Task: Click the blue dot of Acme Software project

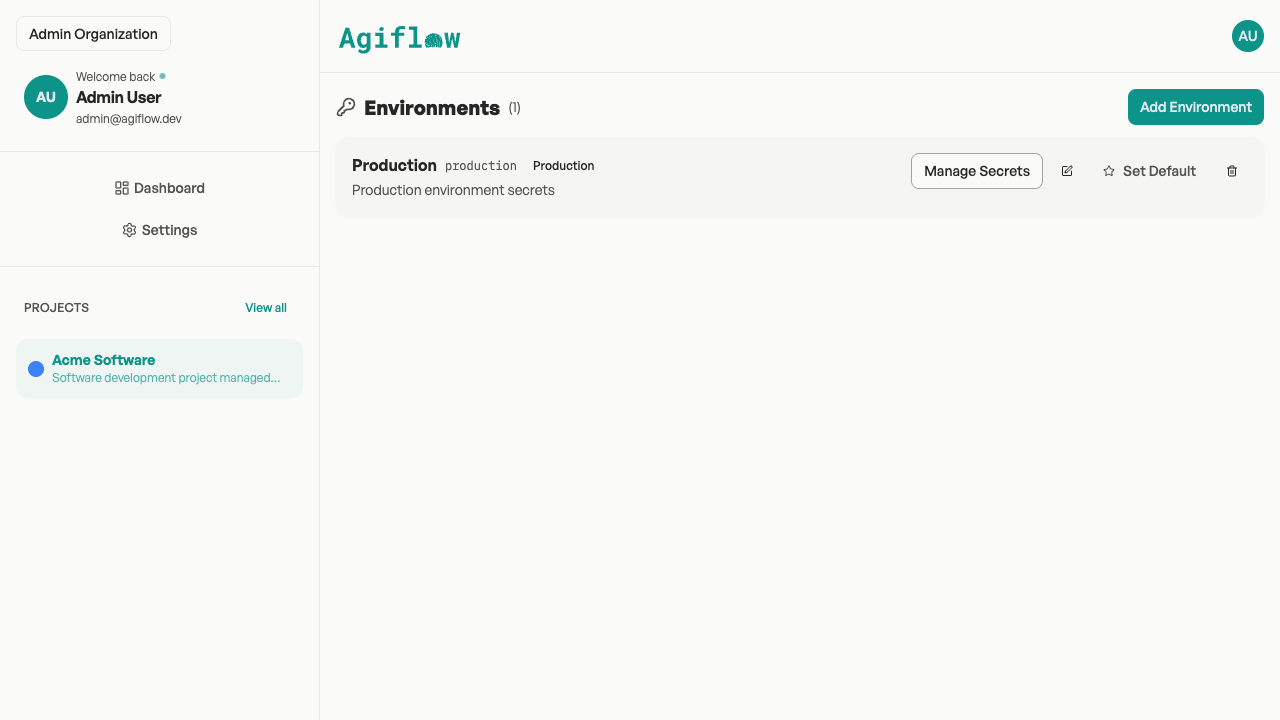Action: point(36,369)
